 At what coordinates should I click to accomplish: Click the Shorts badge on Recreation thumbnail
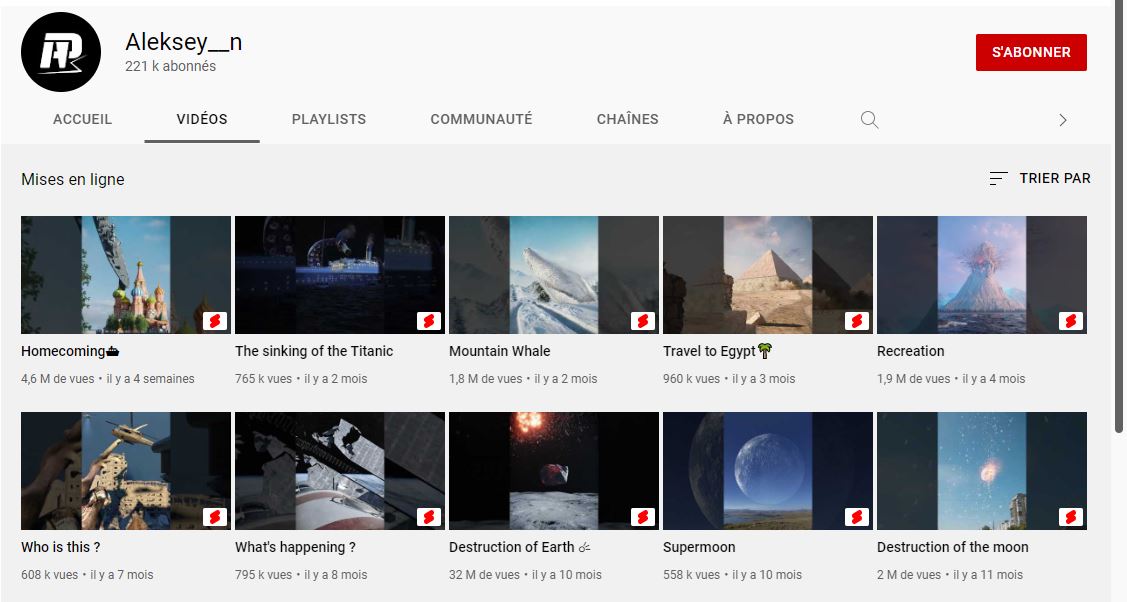coord(1071,321)
